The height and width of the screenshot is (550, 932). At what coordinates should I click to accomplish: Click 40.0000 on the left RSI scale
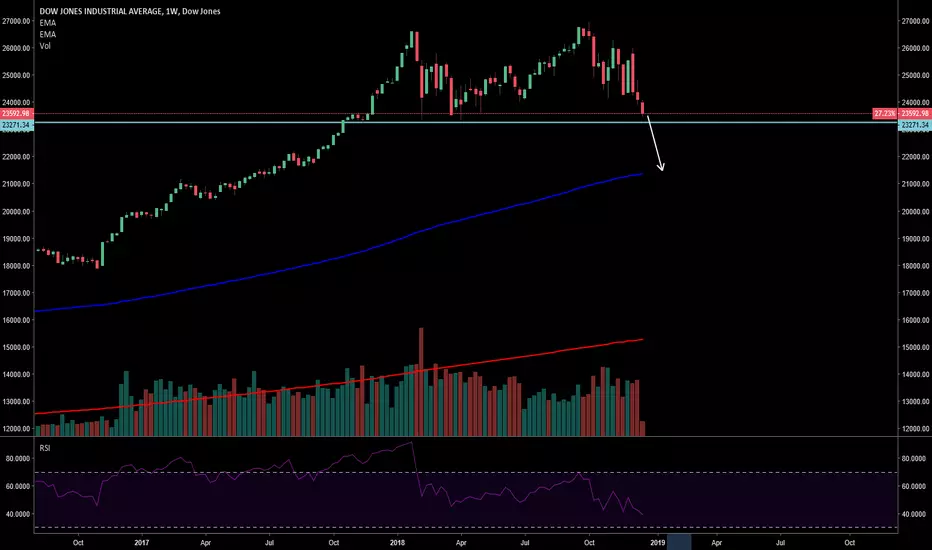click(x=18, y=514)
